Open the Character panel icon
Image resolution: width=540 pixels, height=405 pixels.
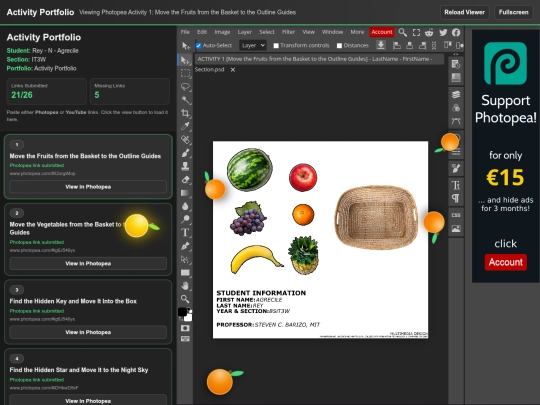tap(456, 185)
